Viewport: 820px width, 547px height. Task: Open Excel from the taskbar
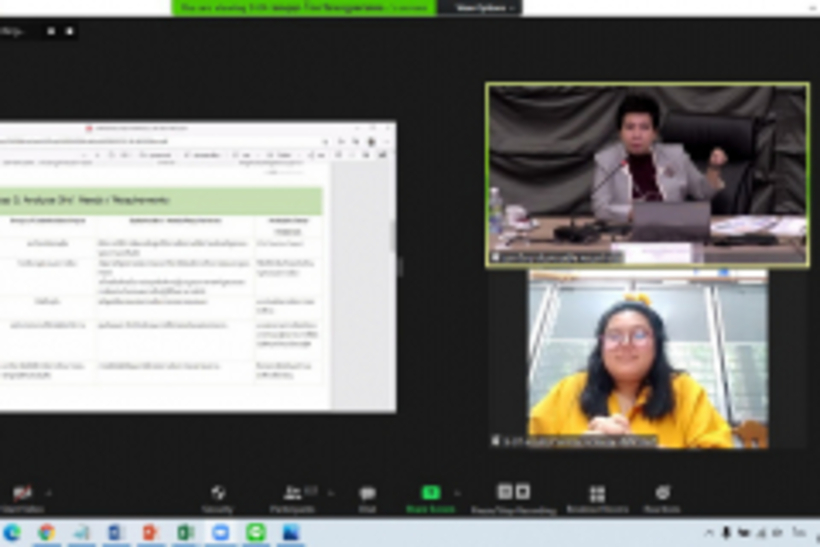click(x=185, y=532)
